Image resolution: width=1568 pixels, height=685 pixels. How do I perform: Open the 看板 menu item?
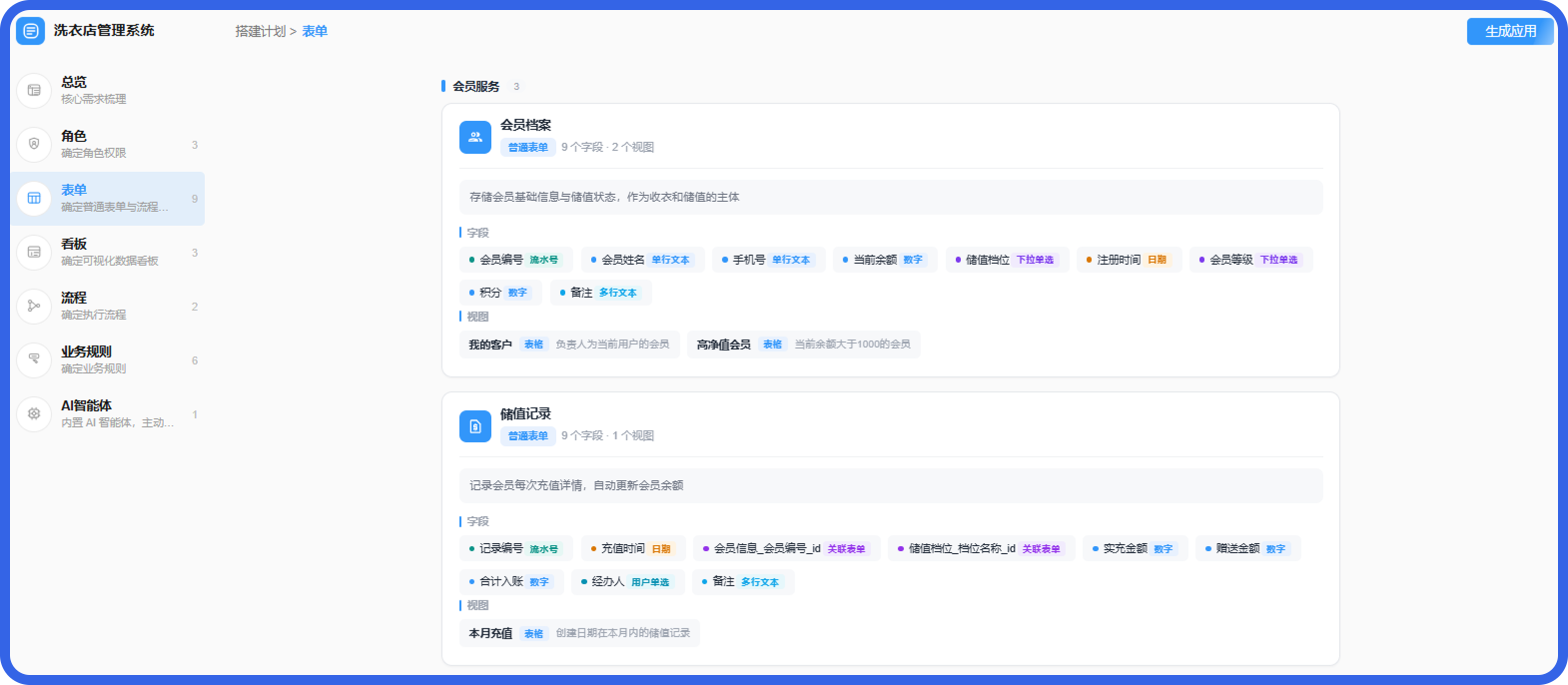(108, 253)
